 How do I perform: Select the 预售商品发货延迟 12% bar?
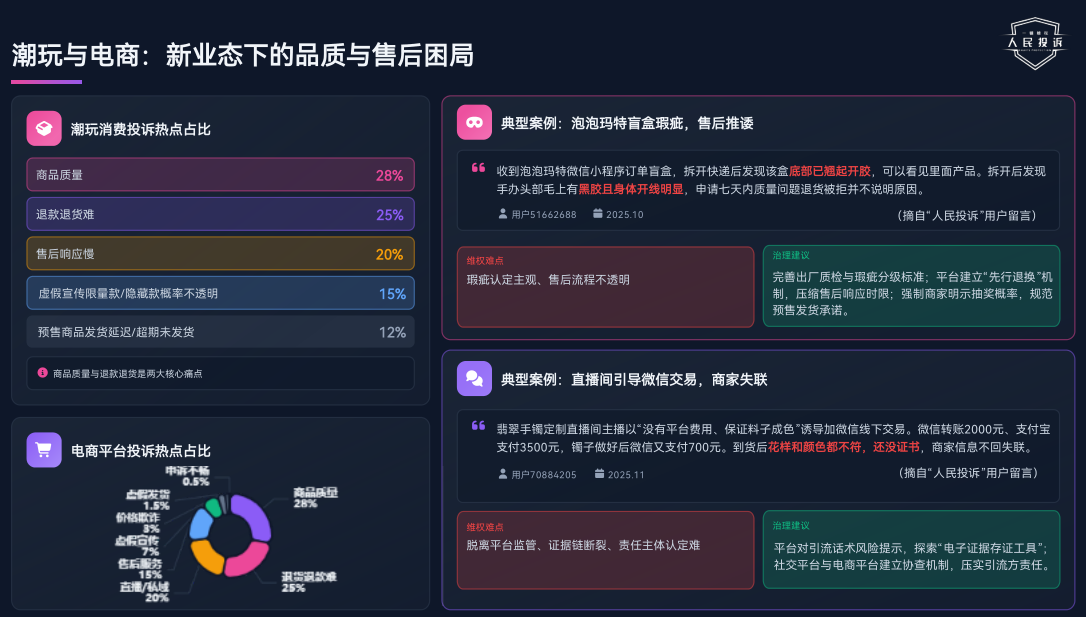tap(220, 332)
